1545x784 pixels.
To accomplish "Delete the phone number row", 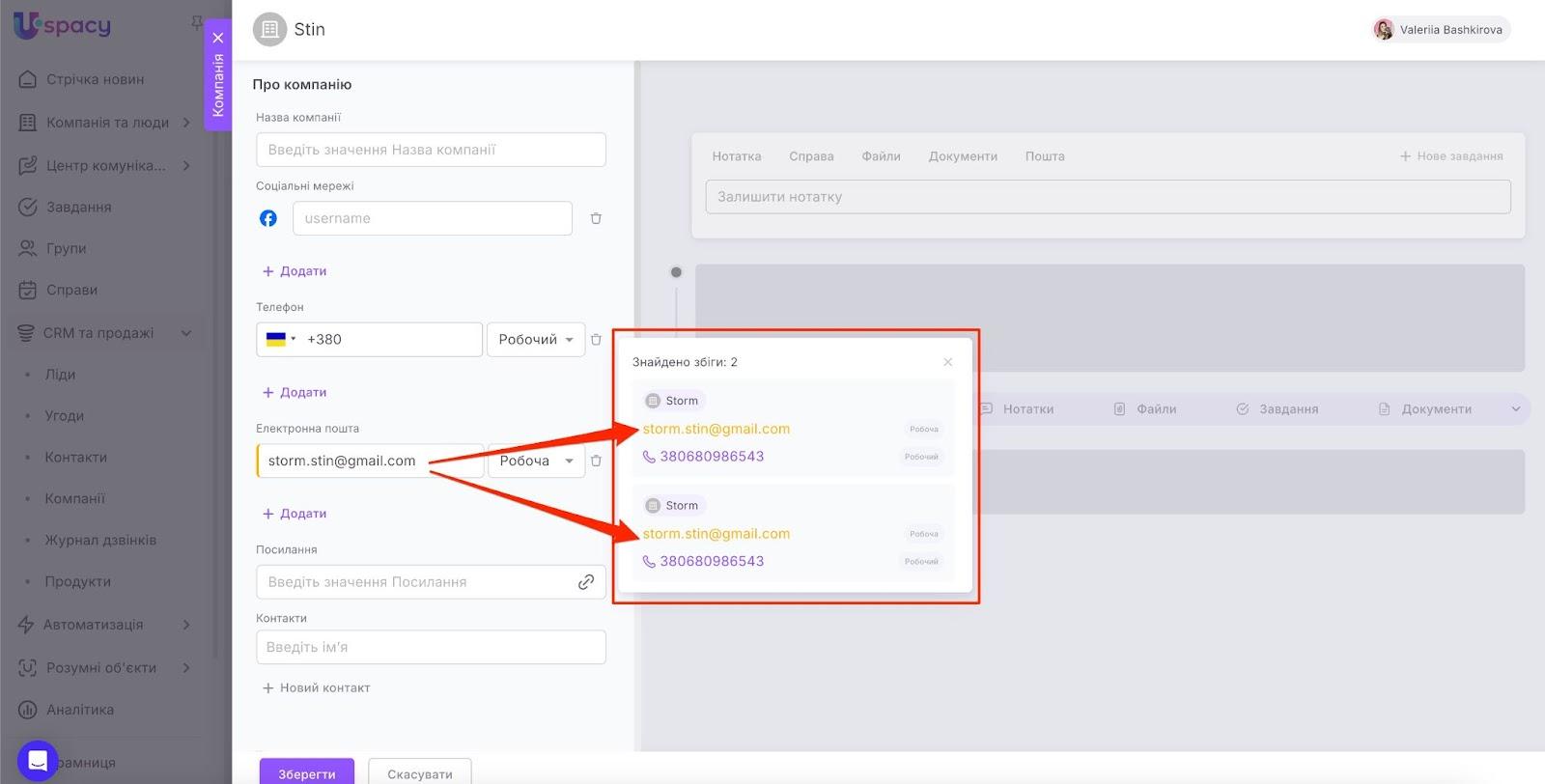I will (596, 340).
